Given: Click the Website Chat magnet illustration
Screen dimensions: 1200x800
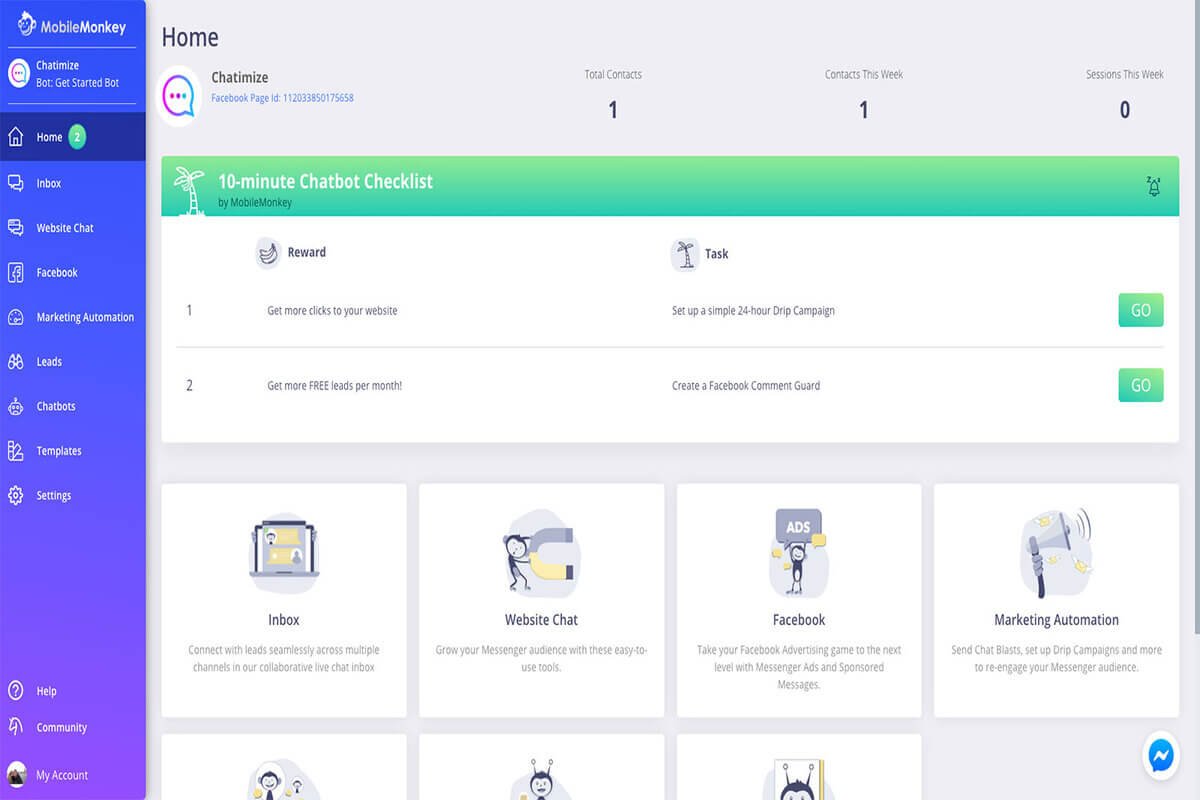Looking at the screenshot, I should (541, 555).
